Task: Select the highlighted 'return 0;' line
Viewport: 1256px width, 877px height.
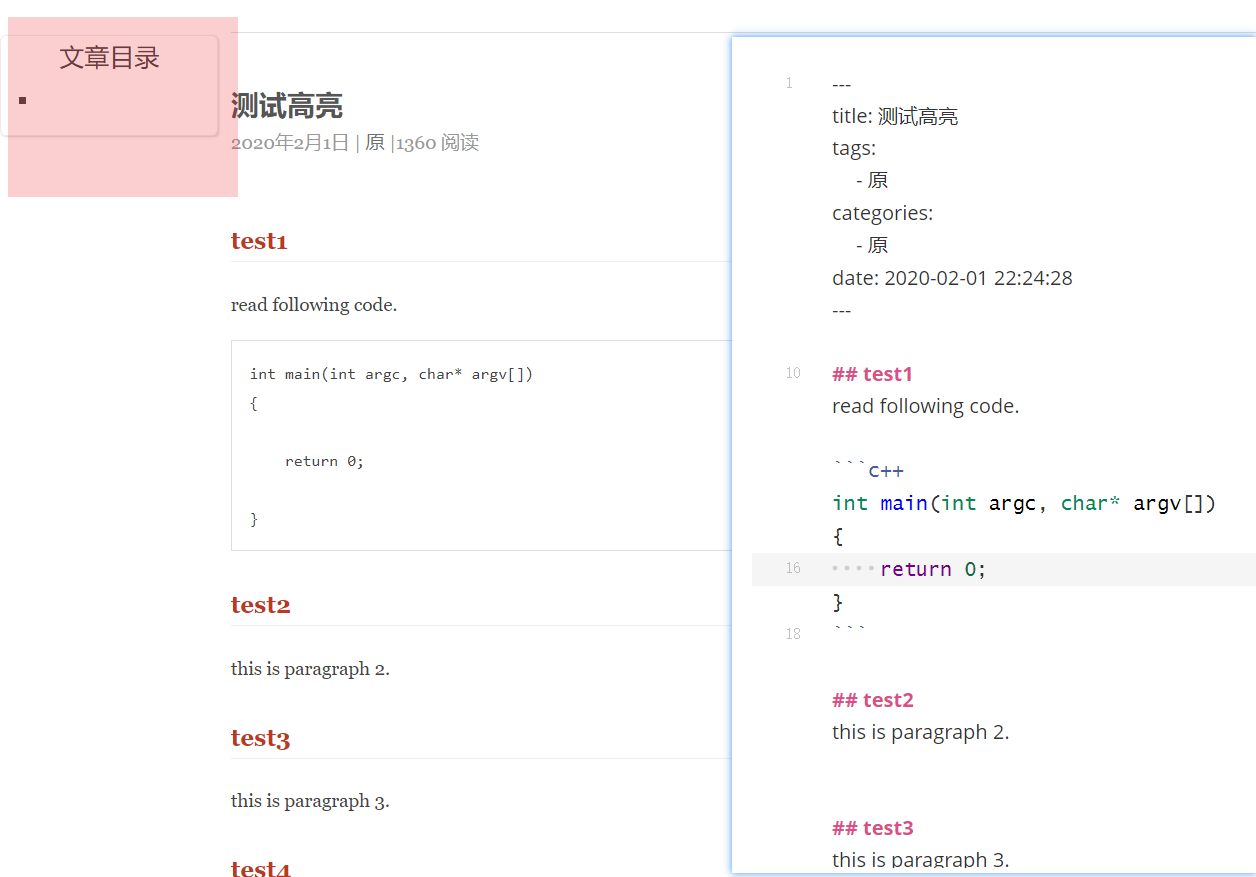Action: [930, 568]
